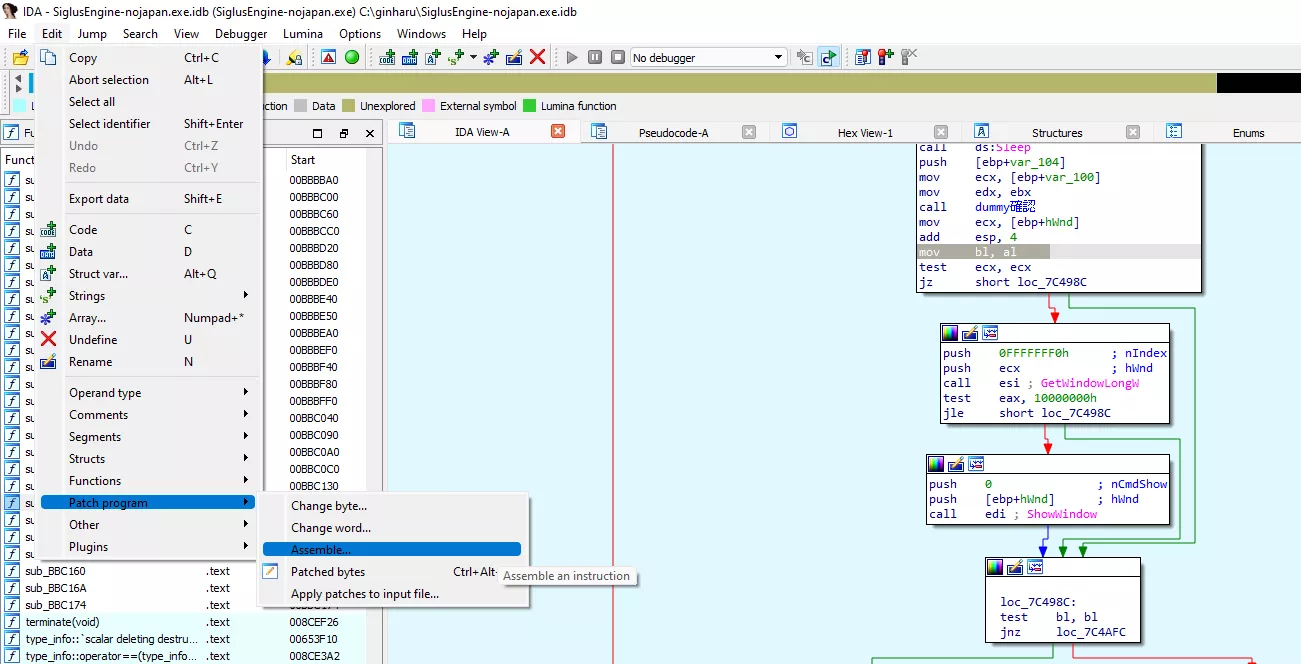Viewport: 1301px width, 664px height.
Task: Click the green-circle run analysis indicator icon
Action: point(352,57)
